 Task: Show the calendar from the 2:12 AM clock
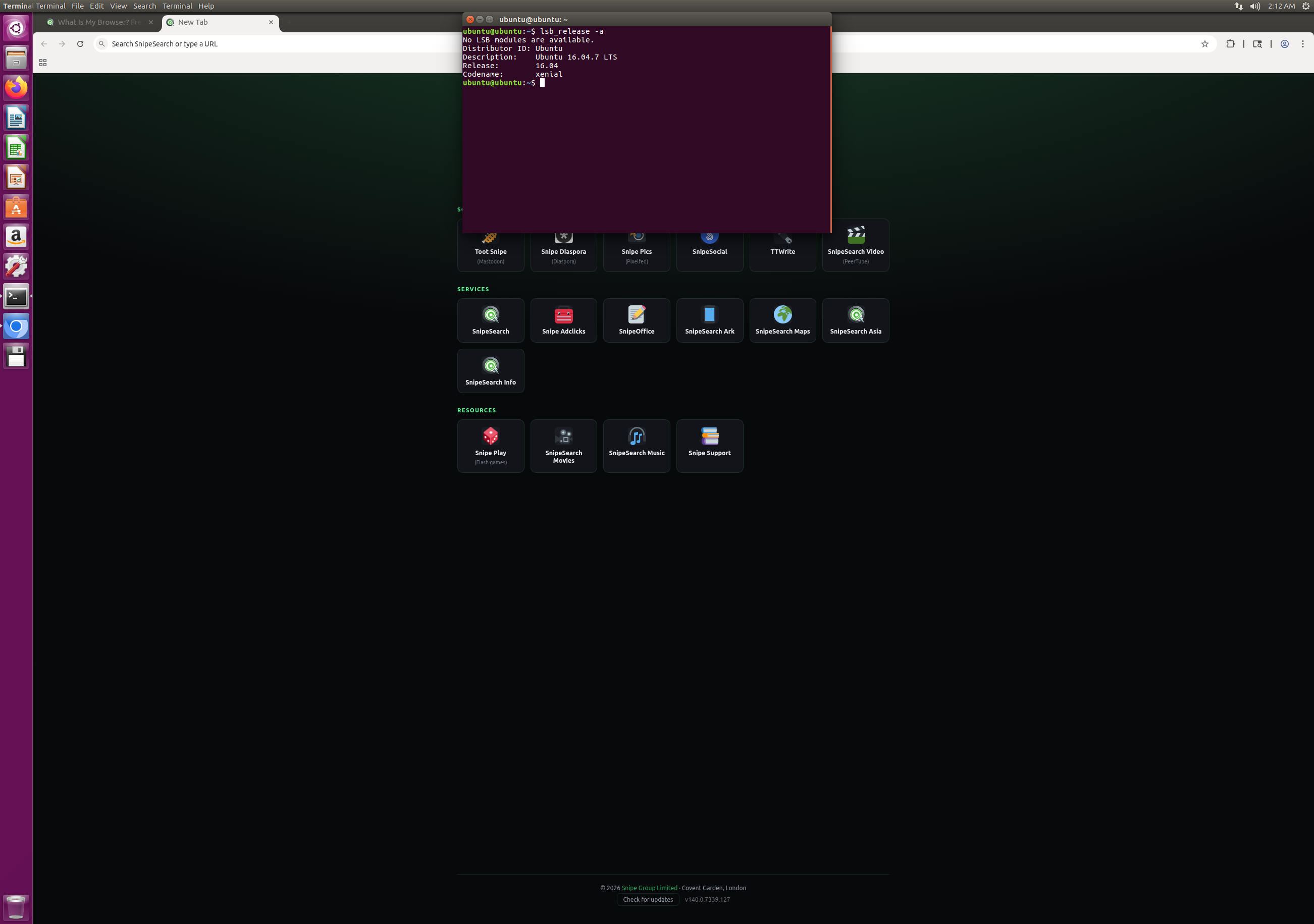[x=1281, y=6]
